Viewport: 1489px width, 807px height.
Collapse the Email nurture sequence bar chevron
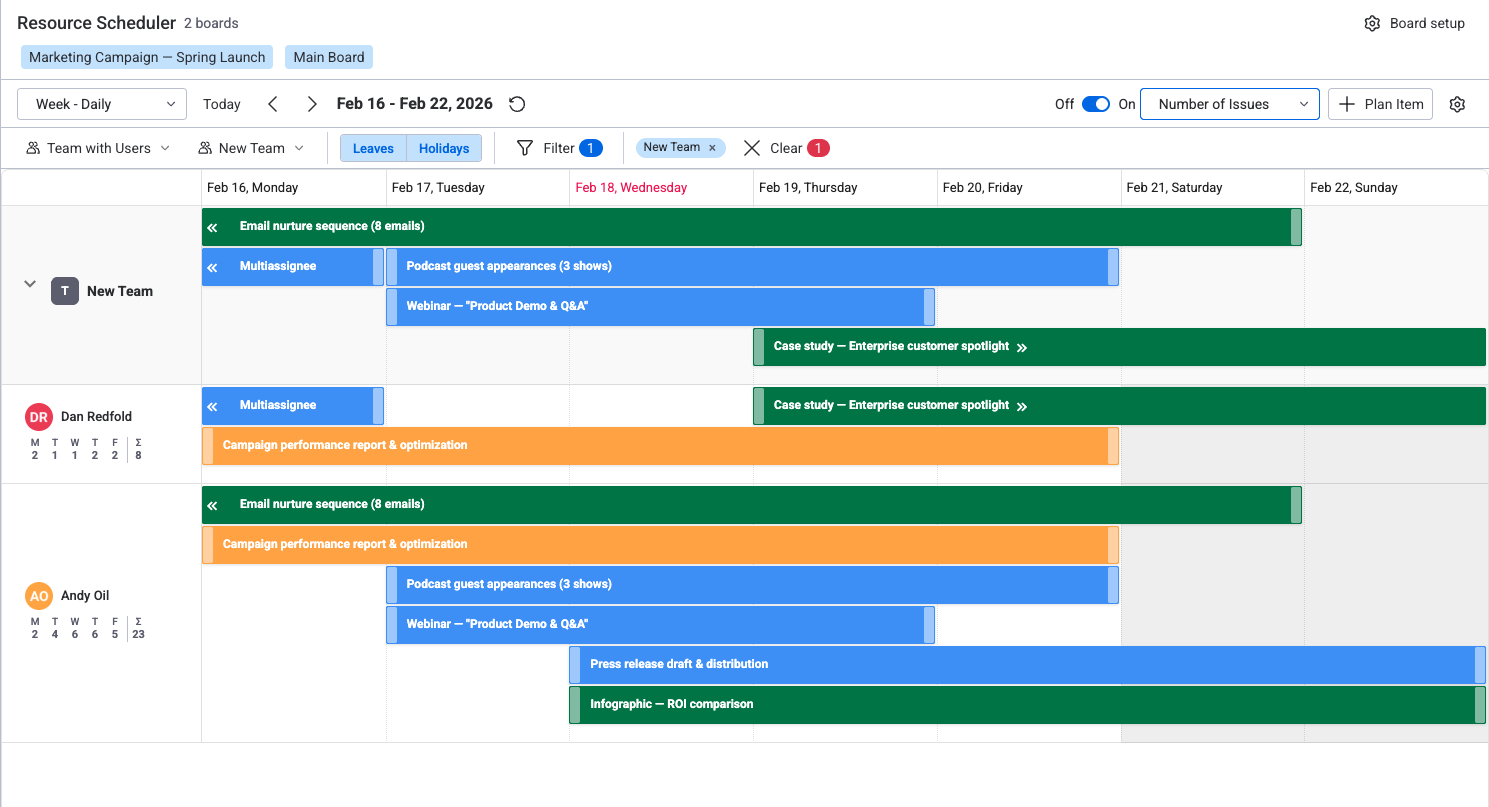(x=213, y=226)
